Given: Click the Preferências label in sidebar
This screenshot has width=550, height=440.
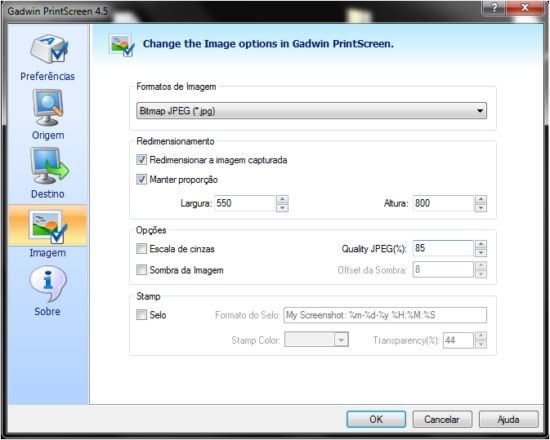Looking at the screenshot, I should 47,76.
